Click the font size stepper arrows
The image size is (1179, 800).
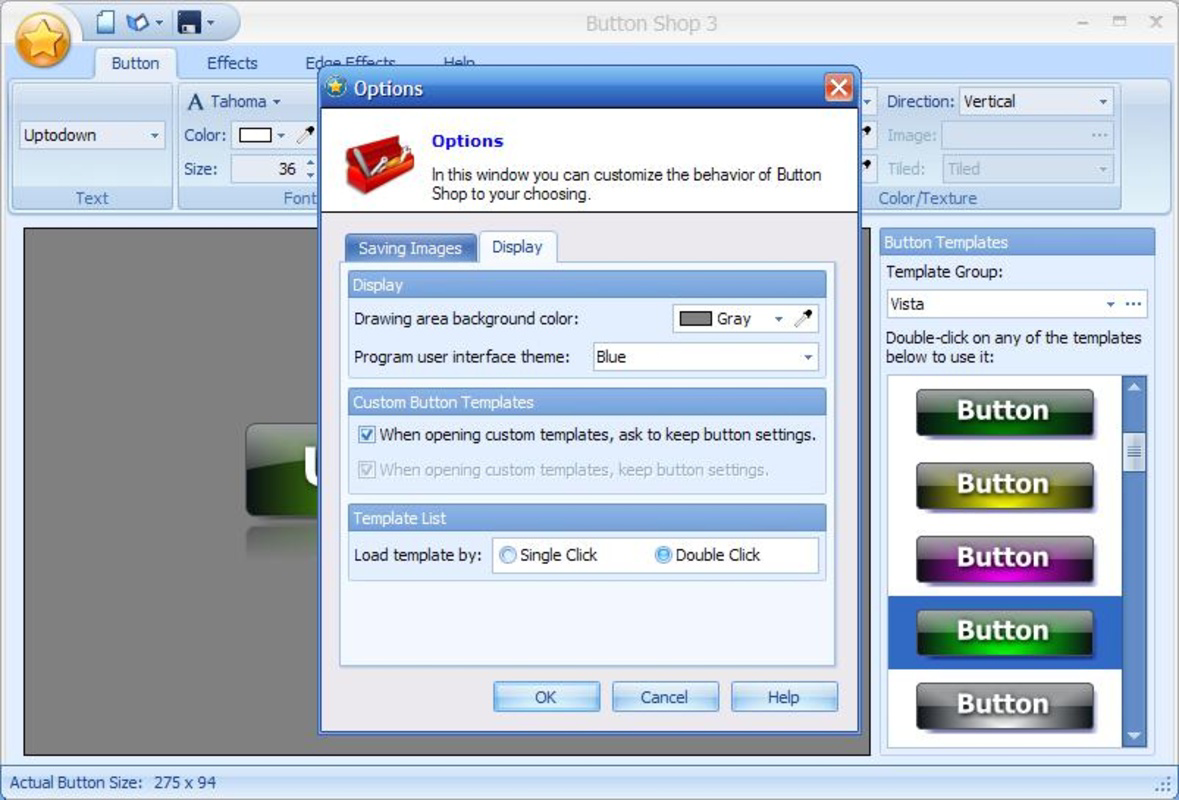point(311,169)
